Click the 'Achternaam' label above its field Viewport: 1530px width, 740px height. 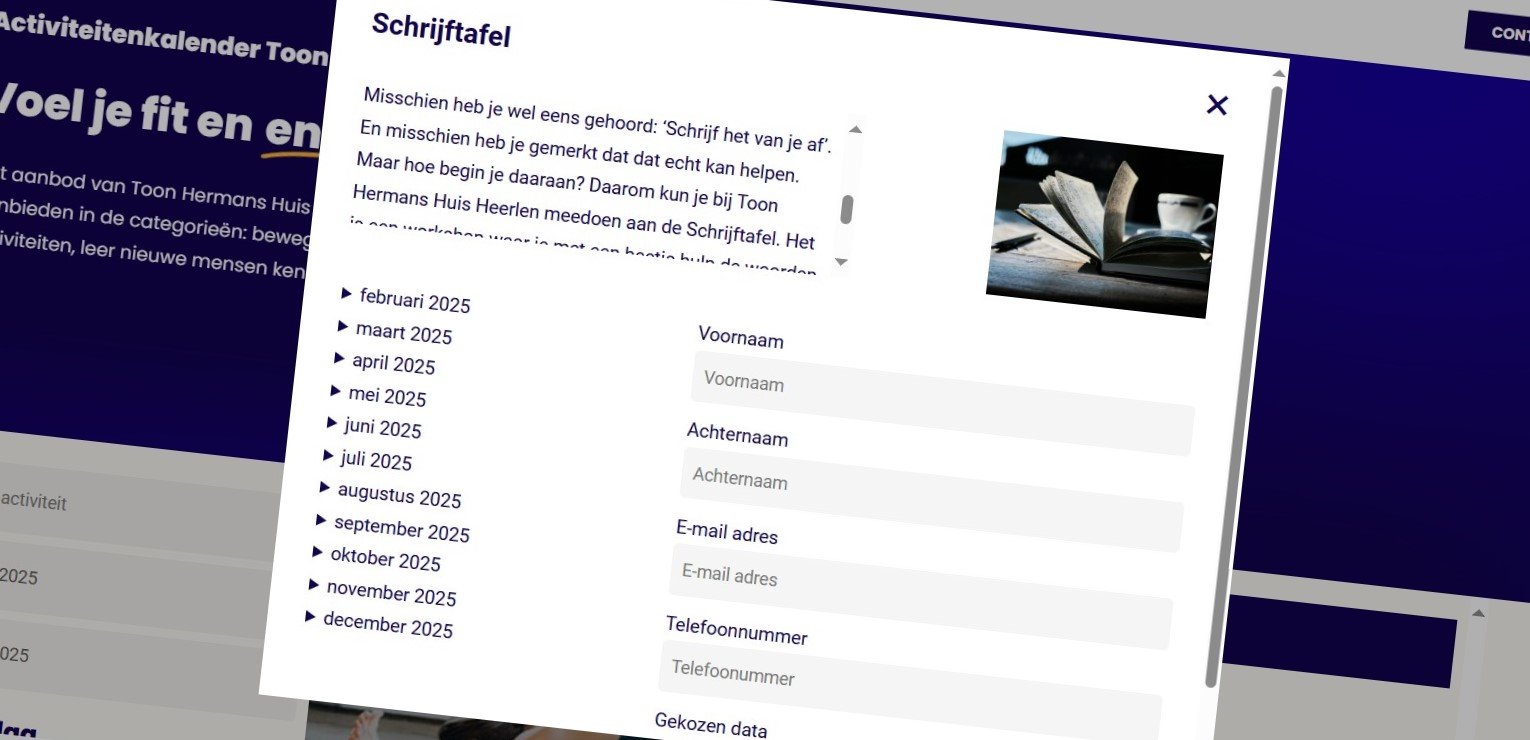click(x=738, y=435)
